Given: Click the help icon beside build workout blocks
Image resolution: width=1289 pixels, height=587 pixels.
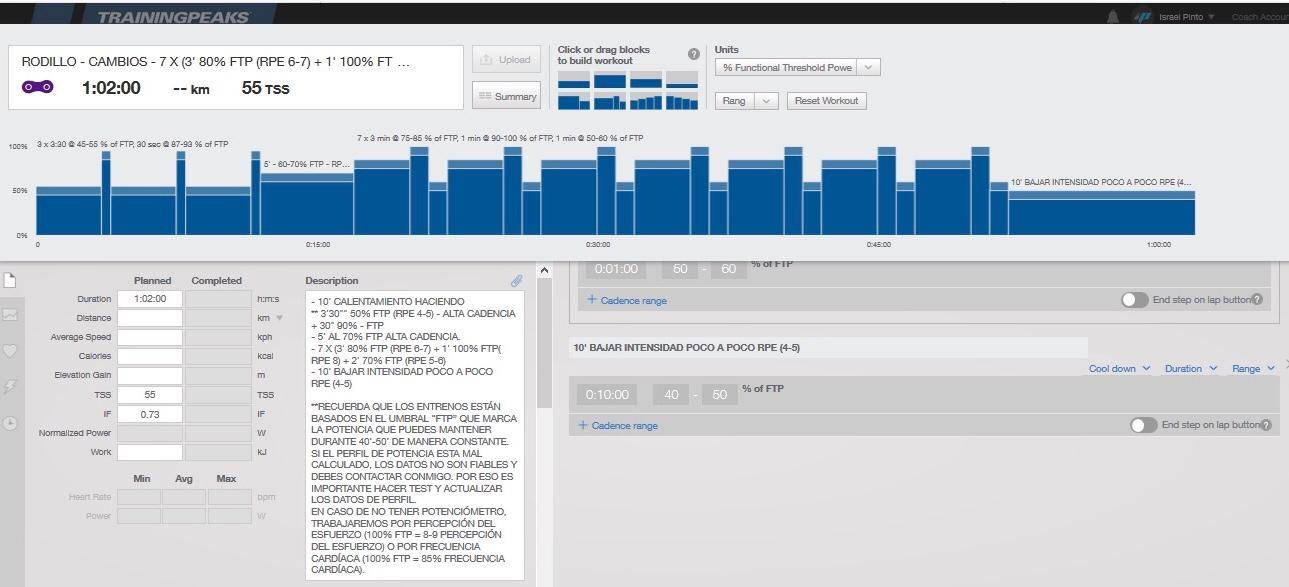Looking at the screenshot, I should (x=694, y=54).
